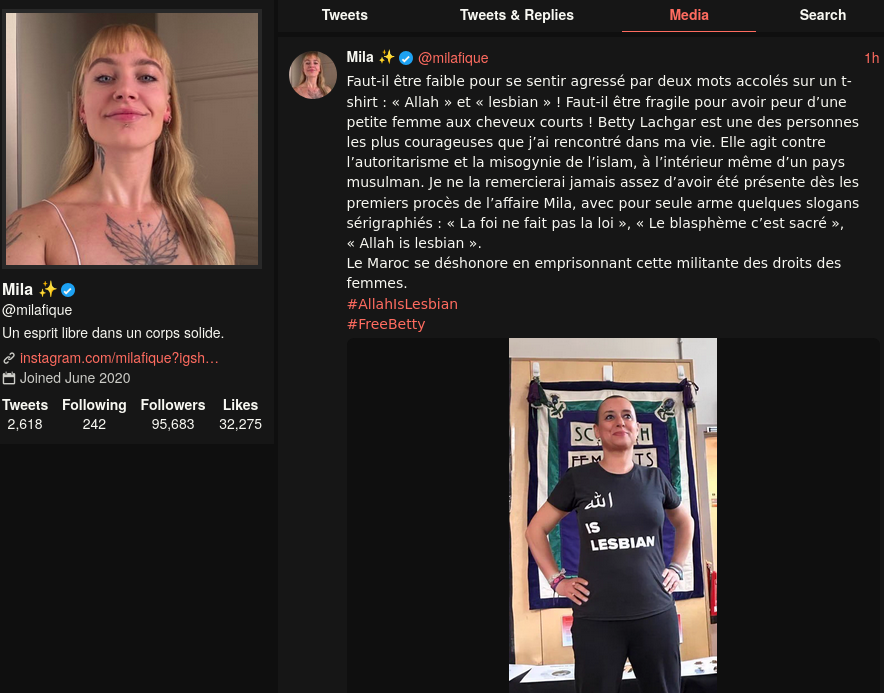This screenshot has width=884, height=693.
Task: Select the Media tab
Action: coord(688,15)
